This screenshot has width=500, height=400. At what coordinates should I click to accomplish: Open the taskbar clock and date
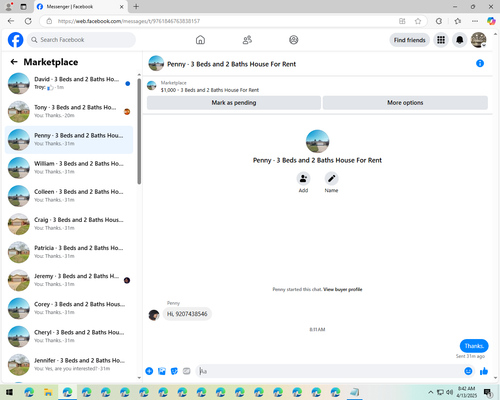[x=467, y=392]
